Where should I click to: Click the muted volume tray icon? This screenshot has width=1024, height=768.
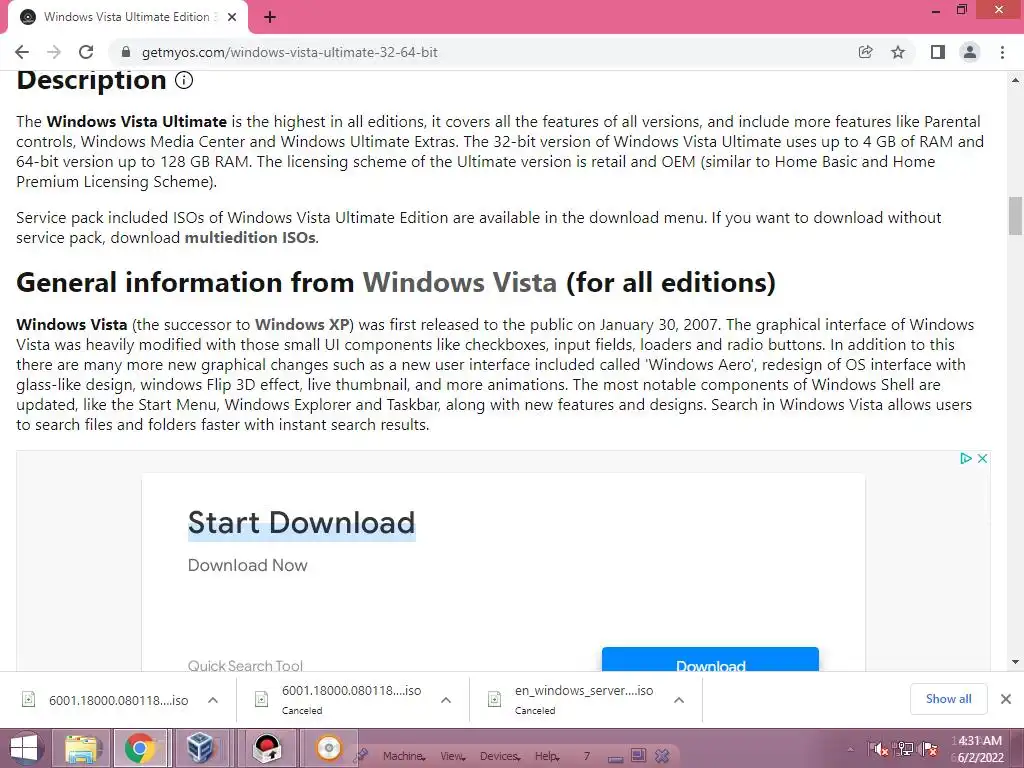[879, 749]
